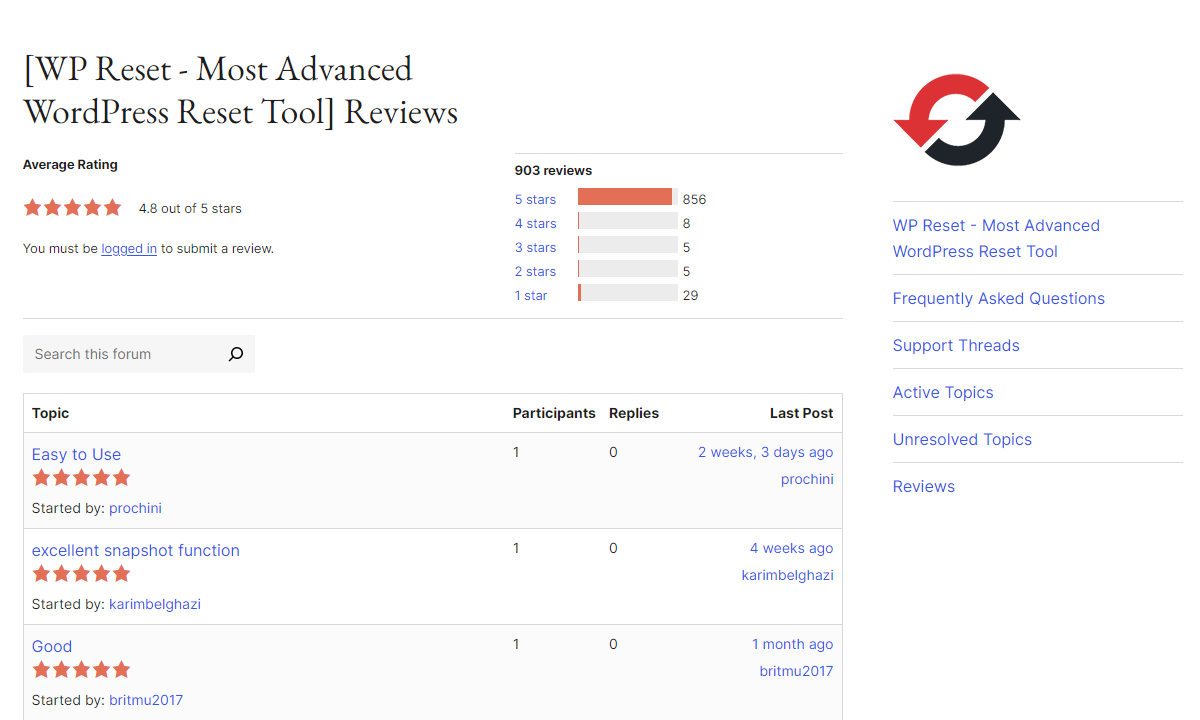The image size is (1200, 720).
Task: Open the Good review topic
Action: click(x=52, y=646)
